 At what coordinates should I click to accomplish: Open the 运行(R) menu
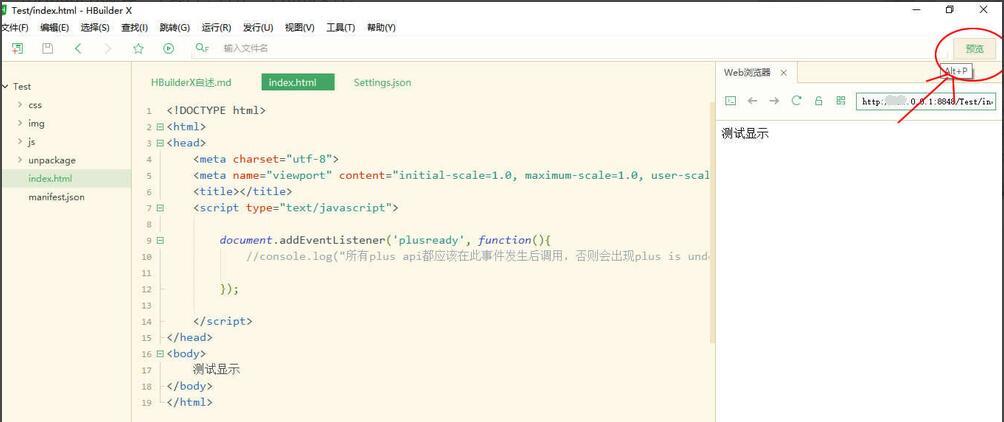coord(216,28)
